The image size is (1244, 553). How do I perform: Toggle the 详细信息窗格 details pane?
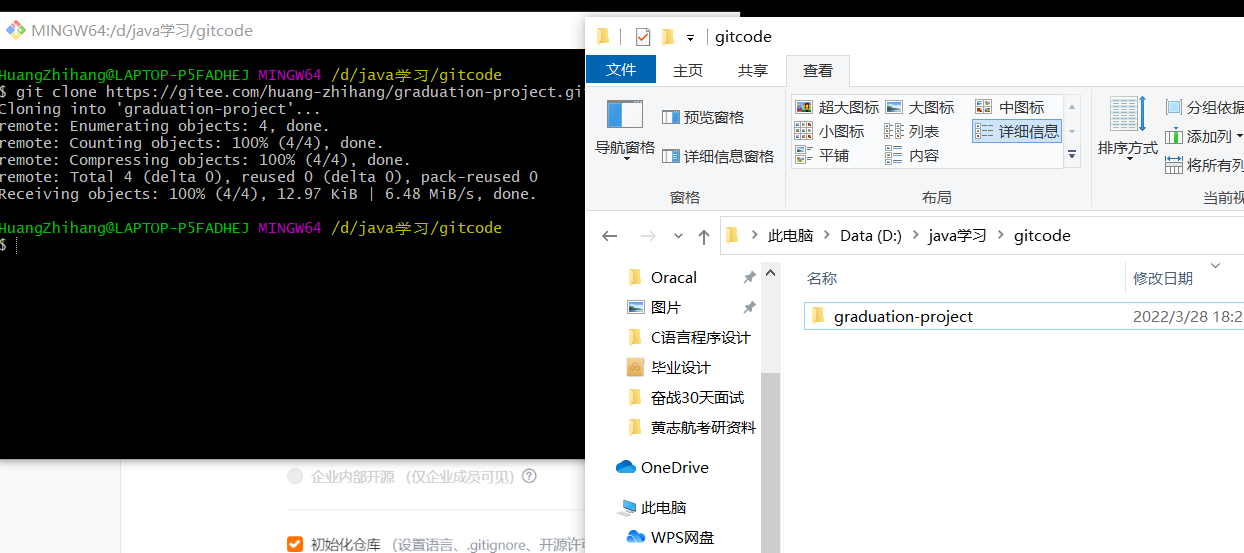(718, 156)
